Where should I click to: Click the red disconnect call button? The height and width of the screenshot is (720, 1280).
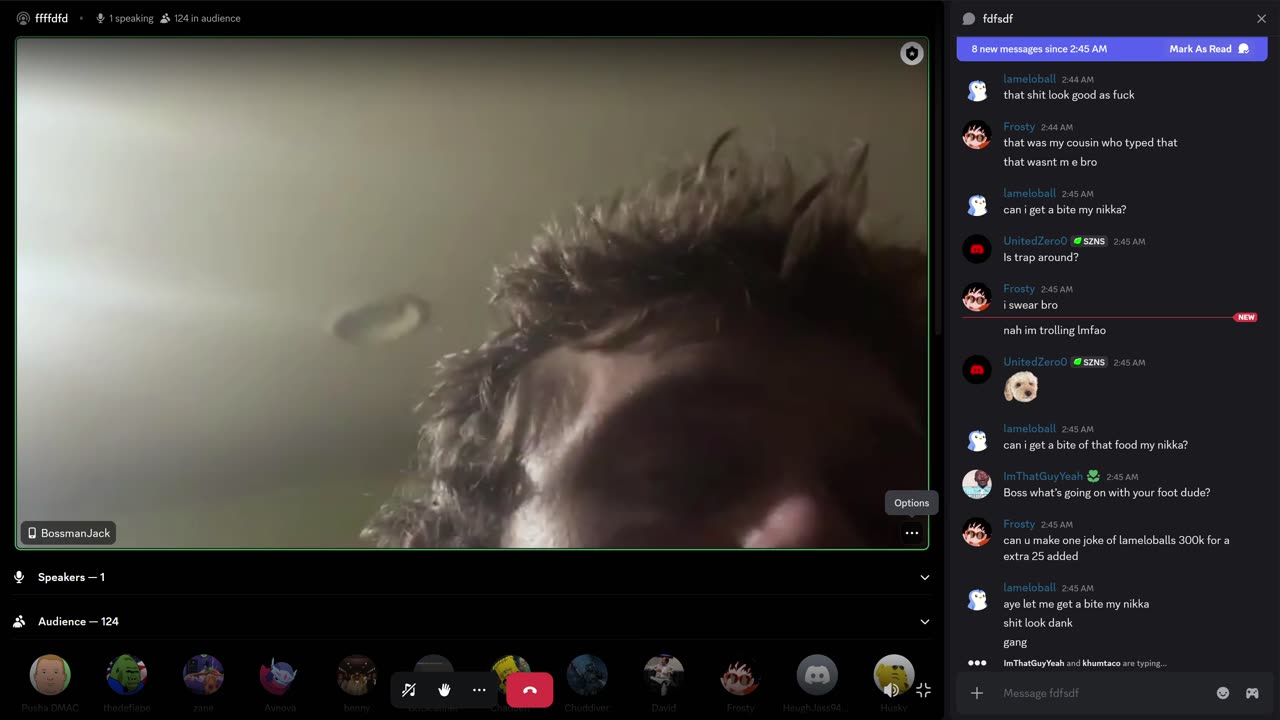529,690
